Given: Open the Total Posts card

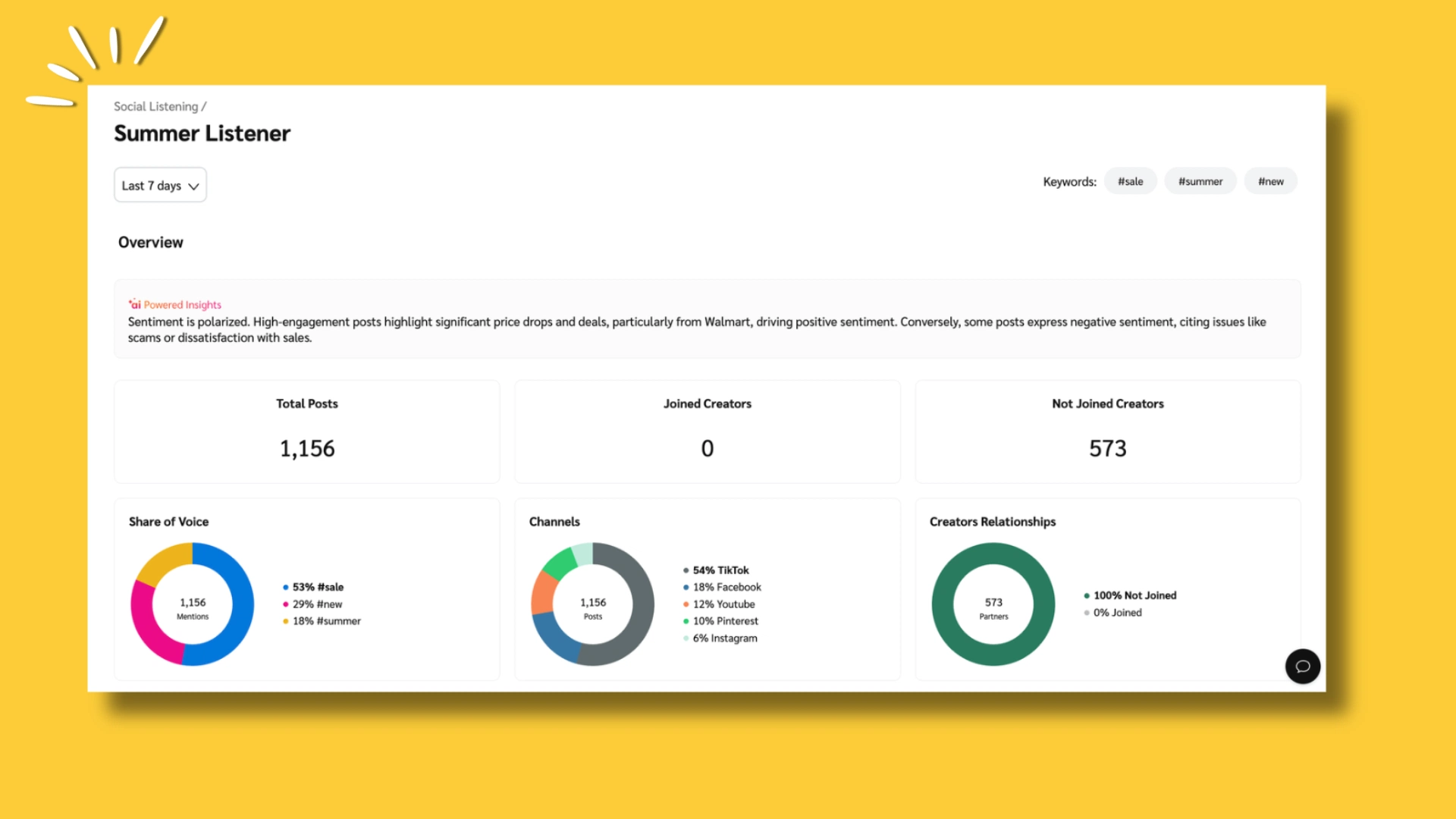Looking at the screenshot, I should click(306, 431).
